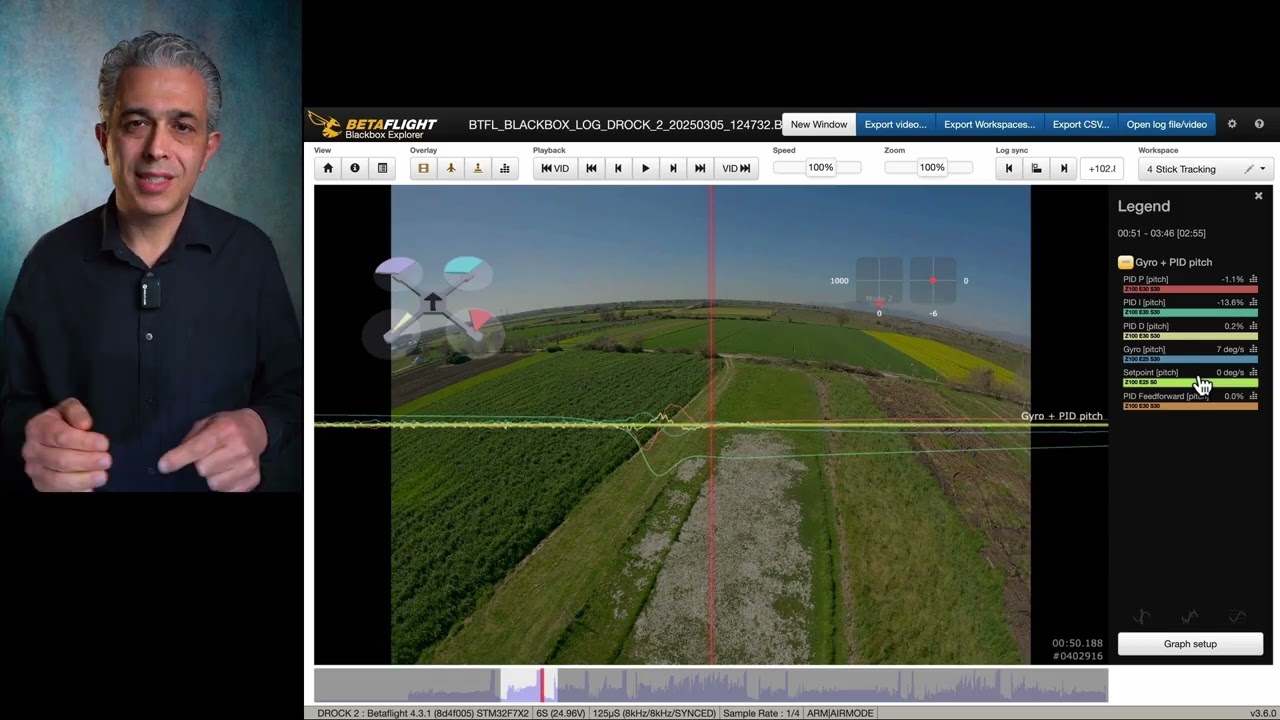Click the 6S (24.96V) status bar entry
Screen dimensions: 1280x720
pos(561,713)
